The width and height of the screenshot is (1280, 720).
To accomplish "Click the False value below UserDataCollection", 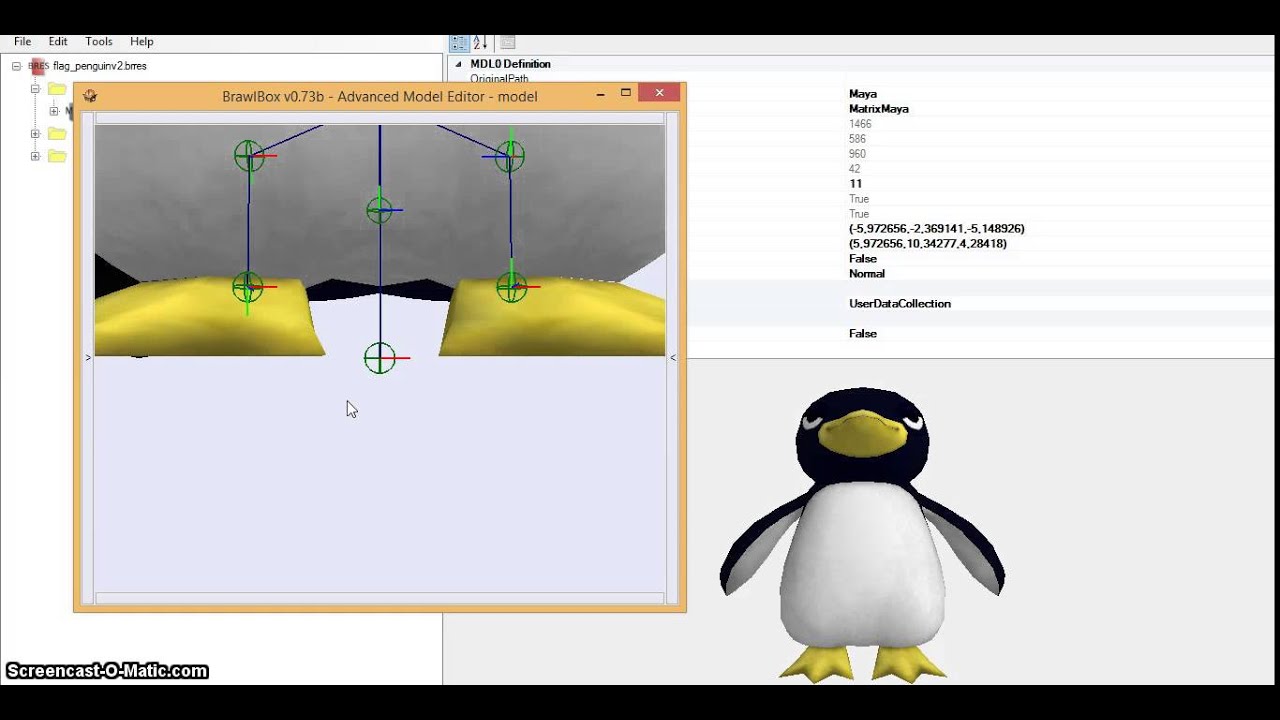I will (863, 334).
